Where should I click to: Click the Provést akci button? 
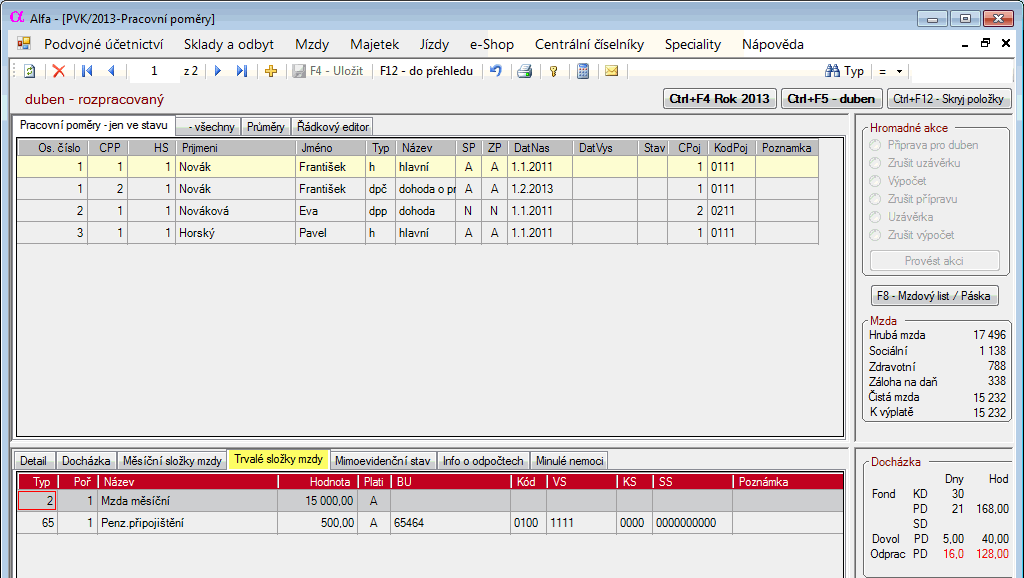pos(934,261)
